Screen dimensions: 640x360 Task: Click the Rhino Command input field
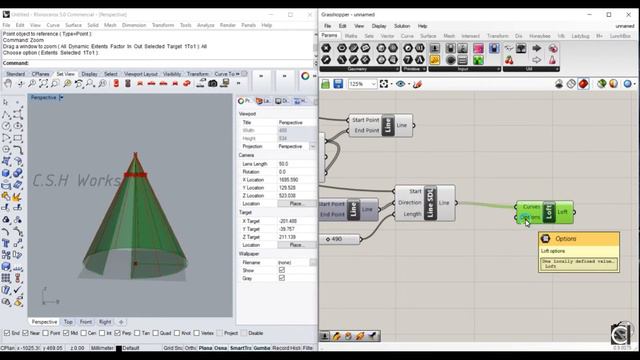pyautogui.click(x=171, y=63)
